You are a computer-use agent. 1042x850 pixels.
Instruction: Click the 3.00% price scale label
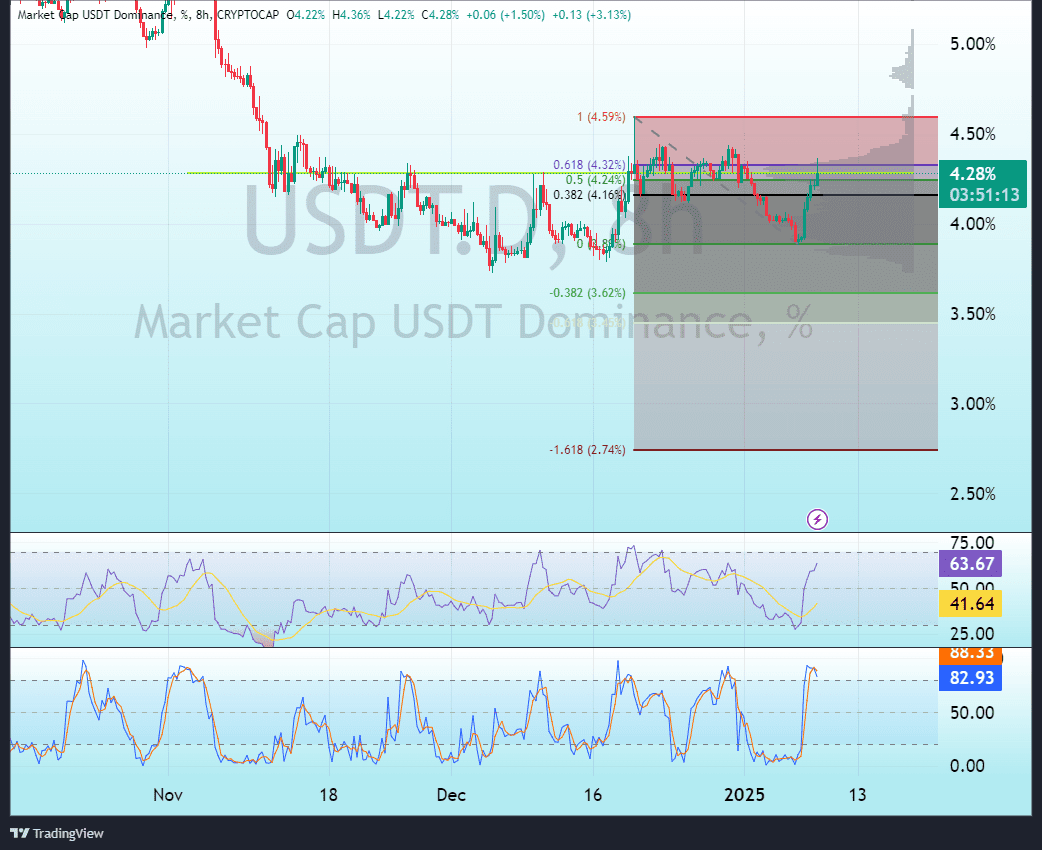click(972, 404)
